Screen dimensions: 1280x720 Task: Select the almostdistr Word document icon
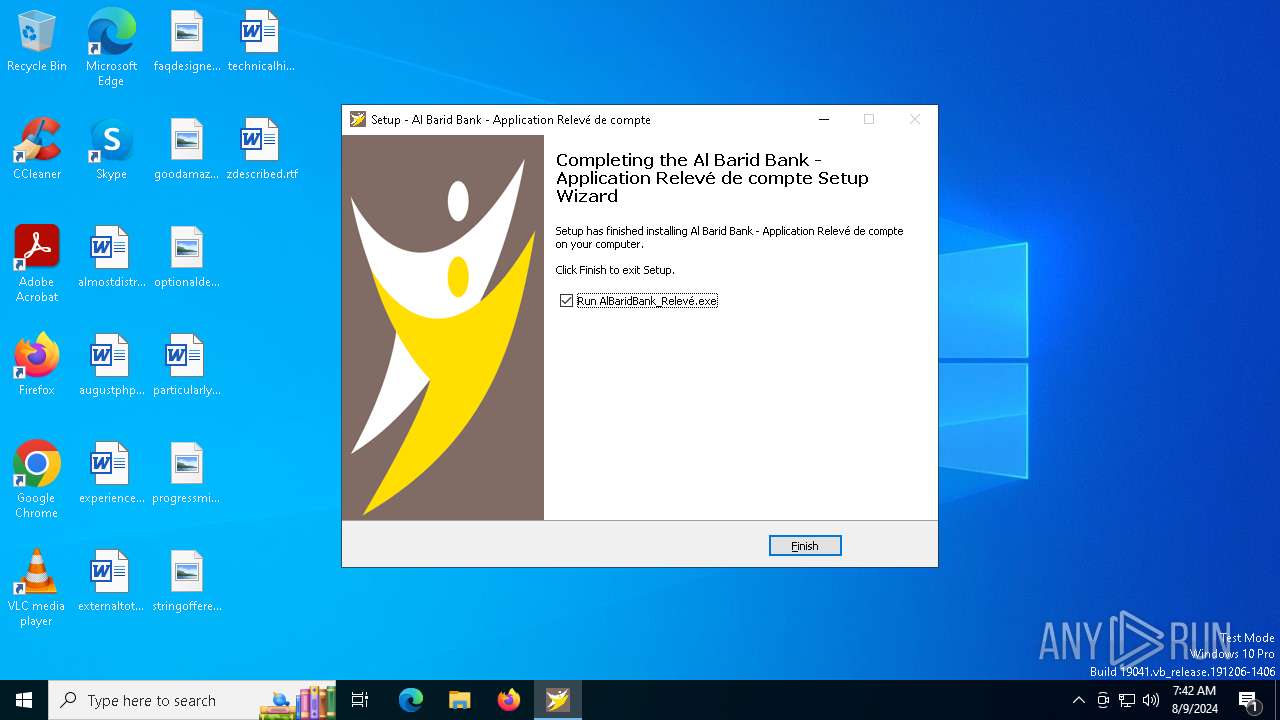click(x=111, y=258)
